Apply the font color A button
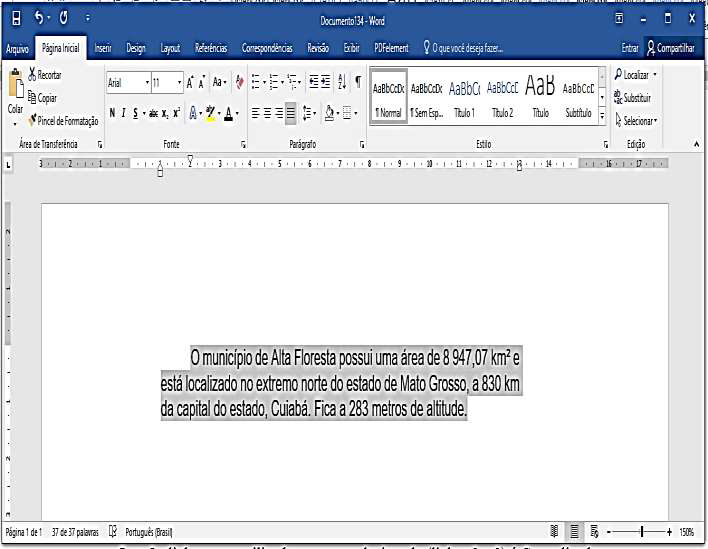 [x=228, y=113]
